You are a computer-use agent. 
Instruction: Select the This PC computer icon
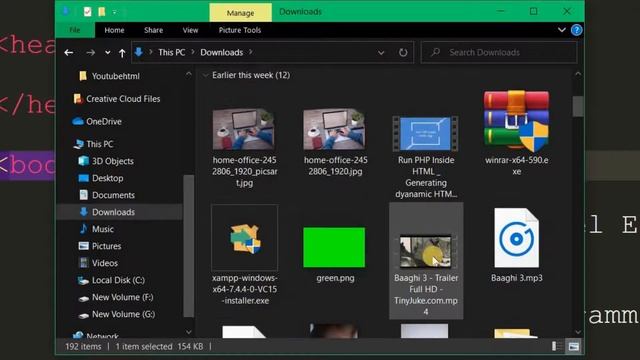78,144
